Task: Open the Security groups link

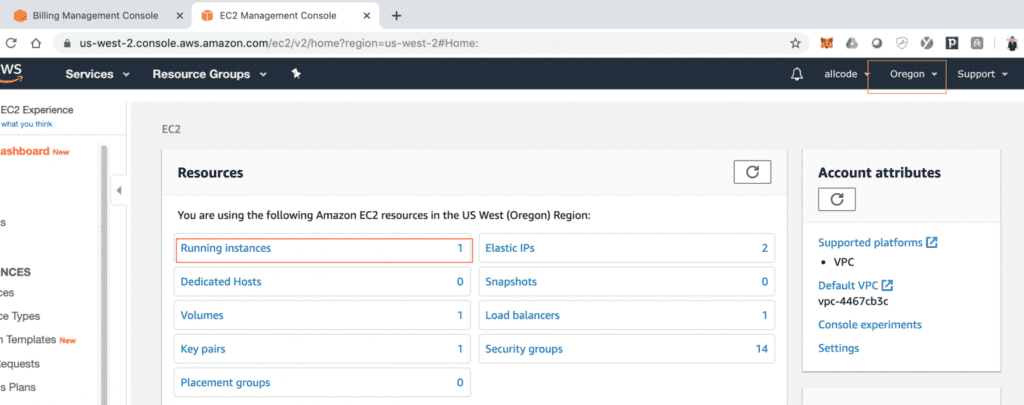Action: click(x=524, y=349)
